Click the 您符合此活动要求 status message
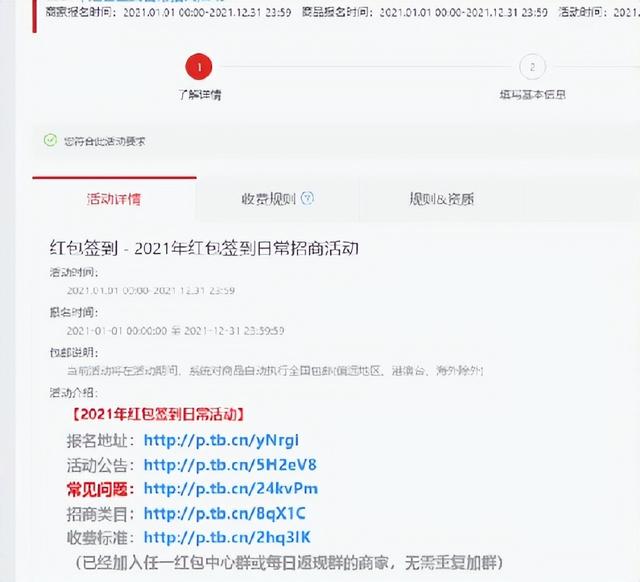 click(104, 141)
